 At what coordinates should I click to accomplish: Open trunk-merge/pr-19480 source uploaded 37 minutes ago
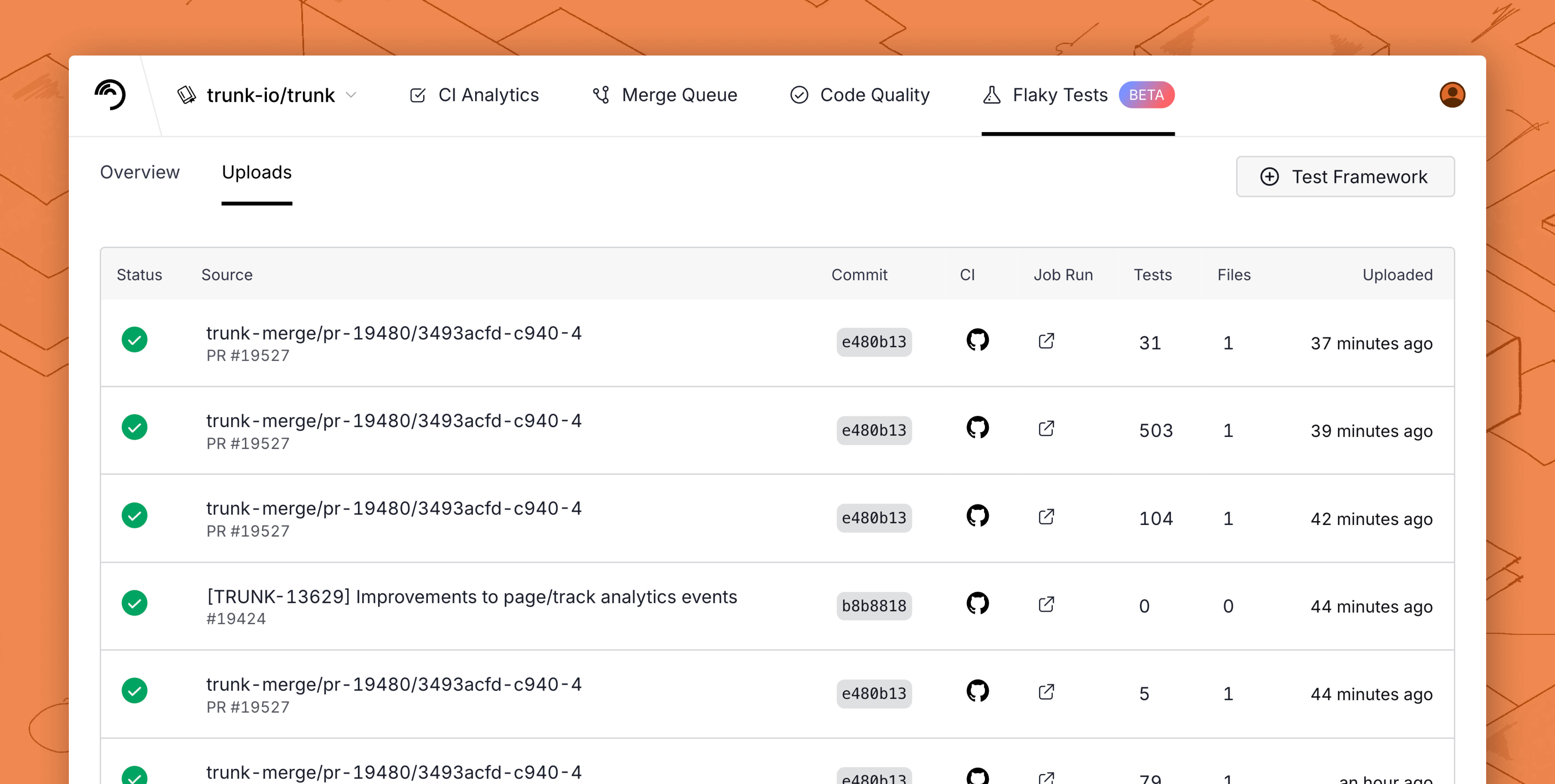coord(394,333)
